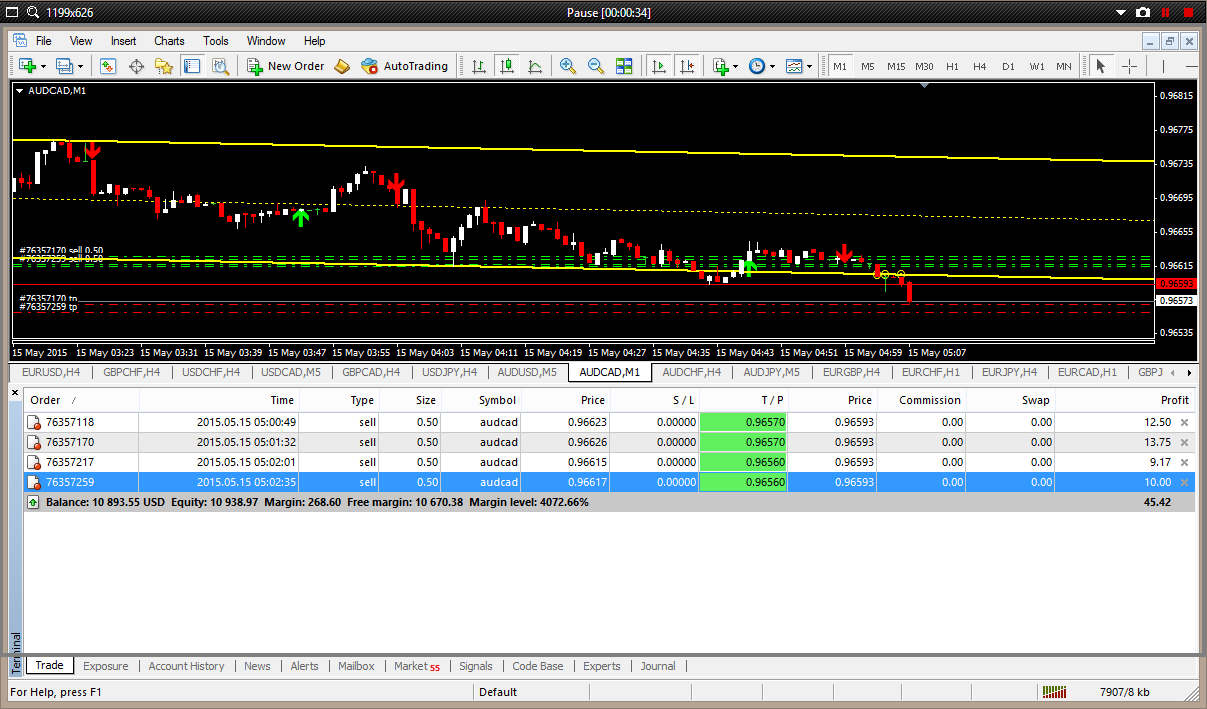Select the M30 timeframe
This screenshot has width=1207, height=709.
pos(924,66)
